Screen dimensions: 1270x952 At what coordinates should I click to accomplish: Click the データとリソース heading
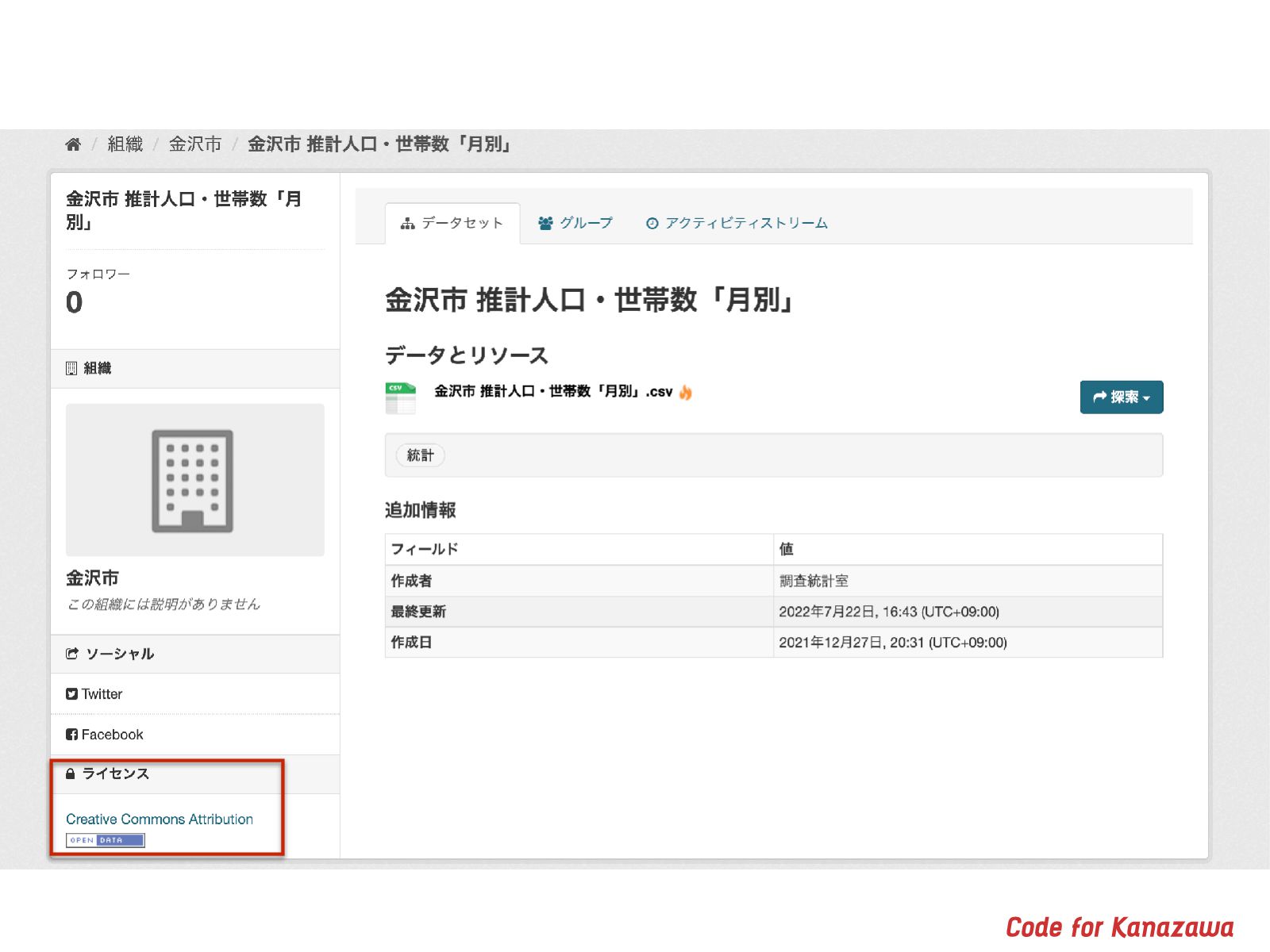[x=467, y=355]
